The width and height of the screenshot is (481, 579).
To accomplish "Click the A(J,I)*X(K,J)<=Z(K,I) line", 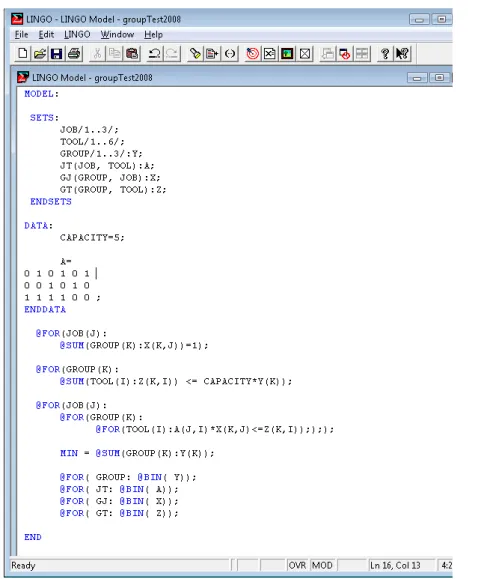I will tap(214, 429).
